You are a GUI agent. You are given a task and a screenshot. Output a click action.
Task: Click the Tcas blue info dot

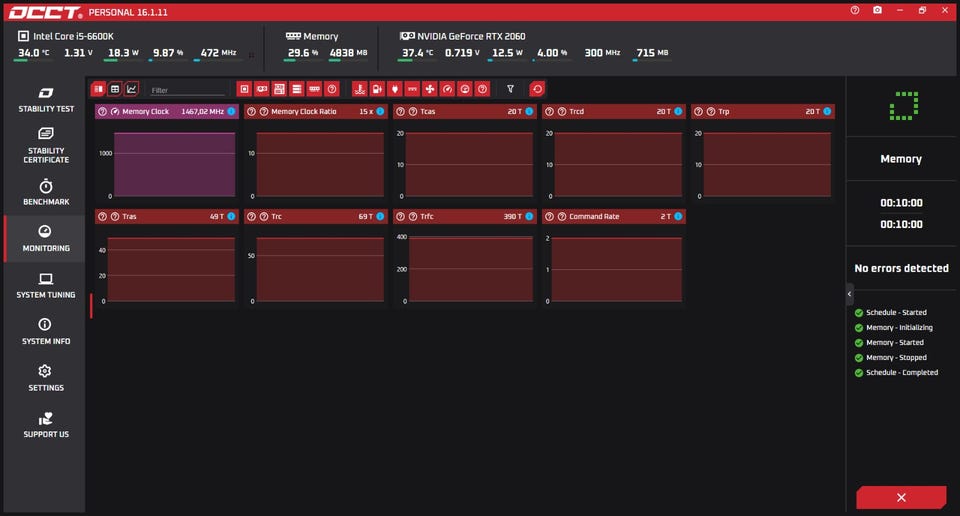(x=529, y=111)
